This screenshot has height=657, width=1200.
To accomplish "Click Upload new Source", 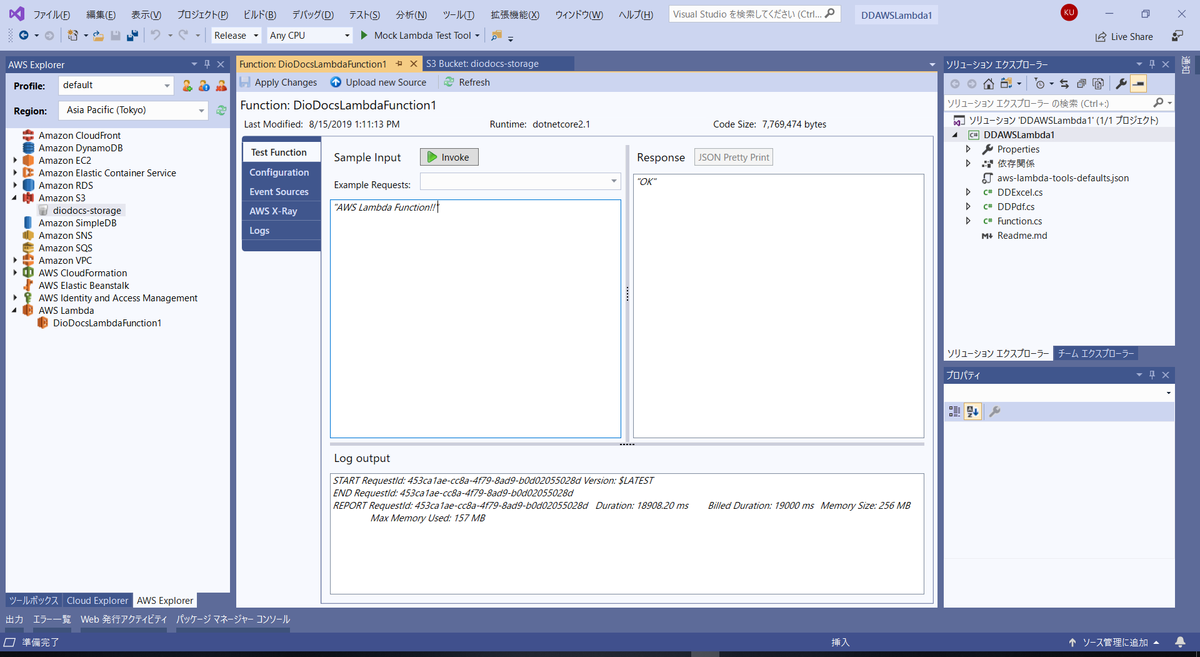I will click(x=378, y=82).
